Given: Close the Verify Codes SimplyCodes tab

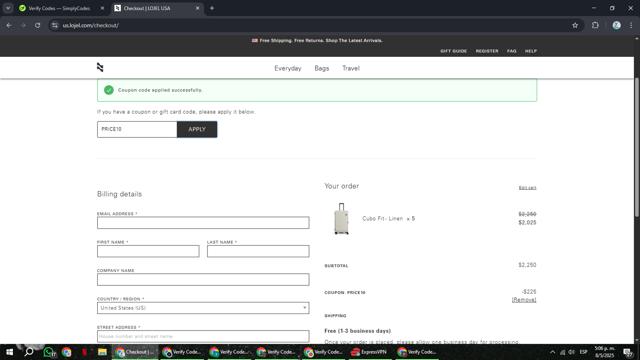Looking at the screenshot, I should 102,8.
